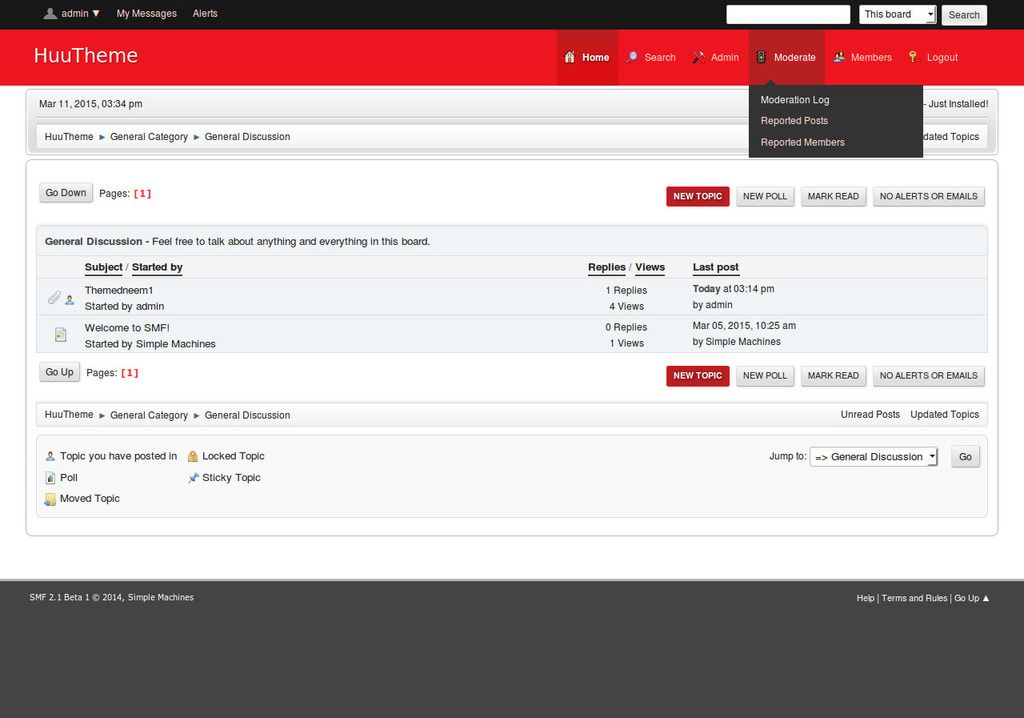Select Moderation Log from Moderate menu
Image resolution: width=1024 pixels, height=718 pixels.
click(x=795, y=100)
